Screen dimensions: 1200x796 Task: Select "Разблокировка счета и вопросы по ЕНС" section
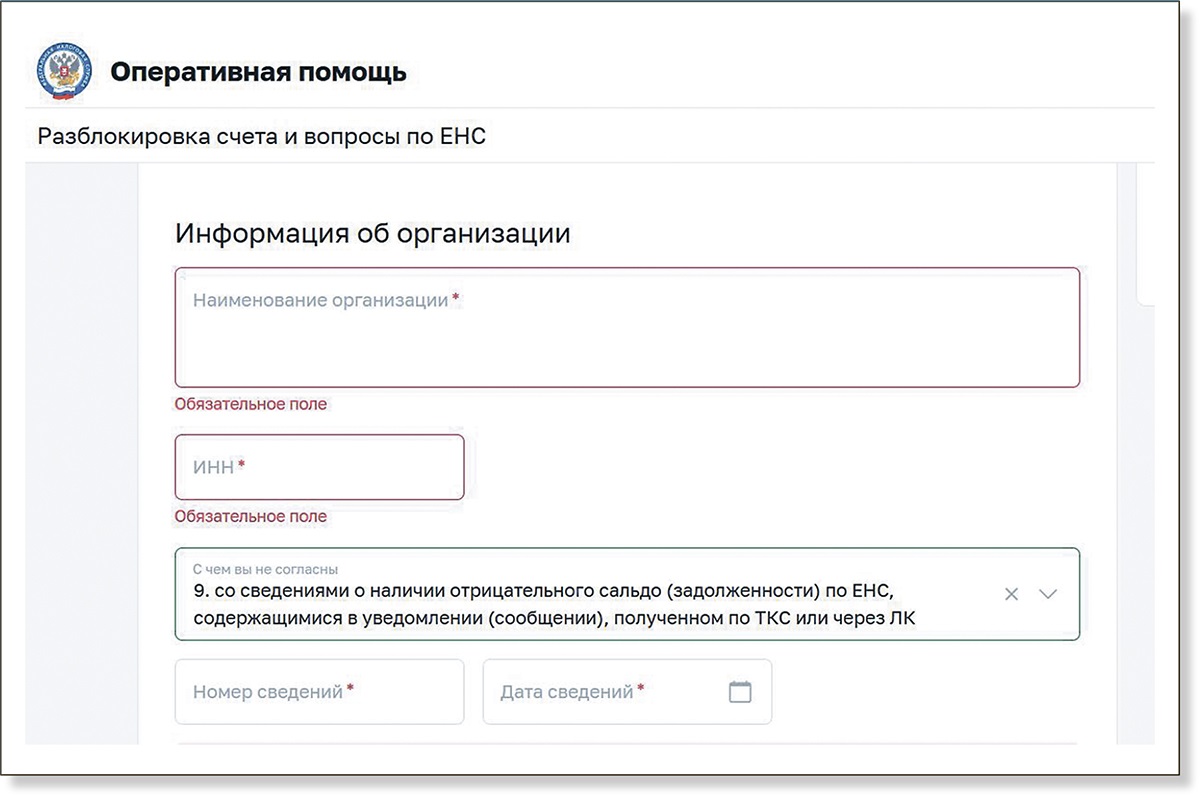[x=261, y=136]
